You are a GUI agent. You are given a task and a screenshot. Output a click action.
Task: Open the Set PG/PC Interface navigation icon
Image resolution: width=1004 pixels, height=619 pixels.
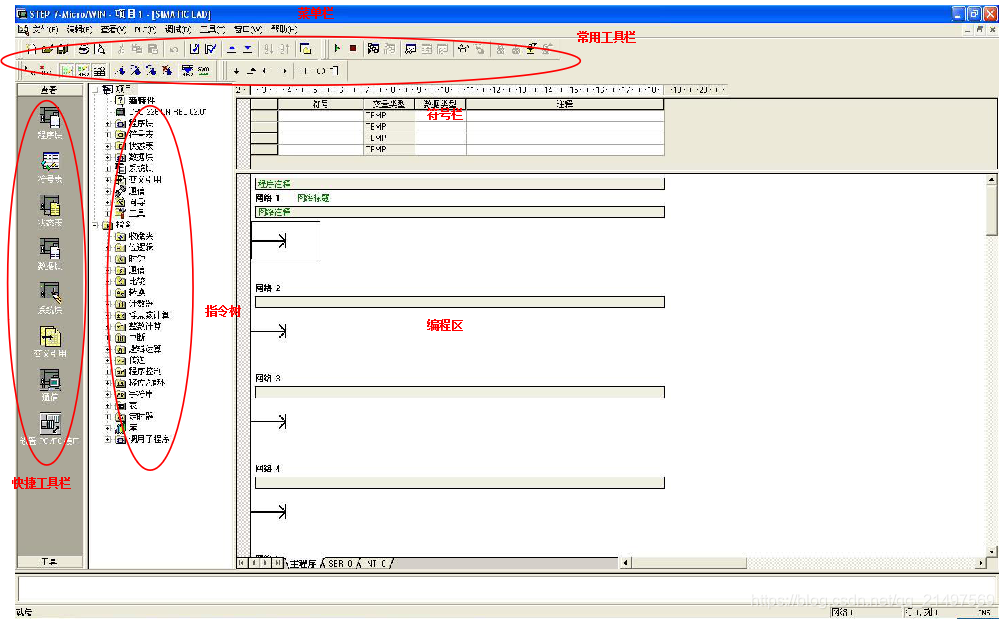(50, 429)
